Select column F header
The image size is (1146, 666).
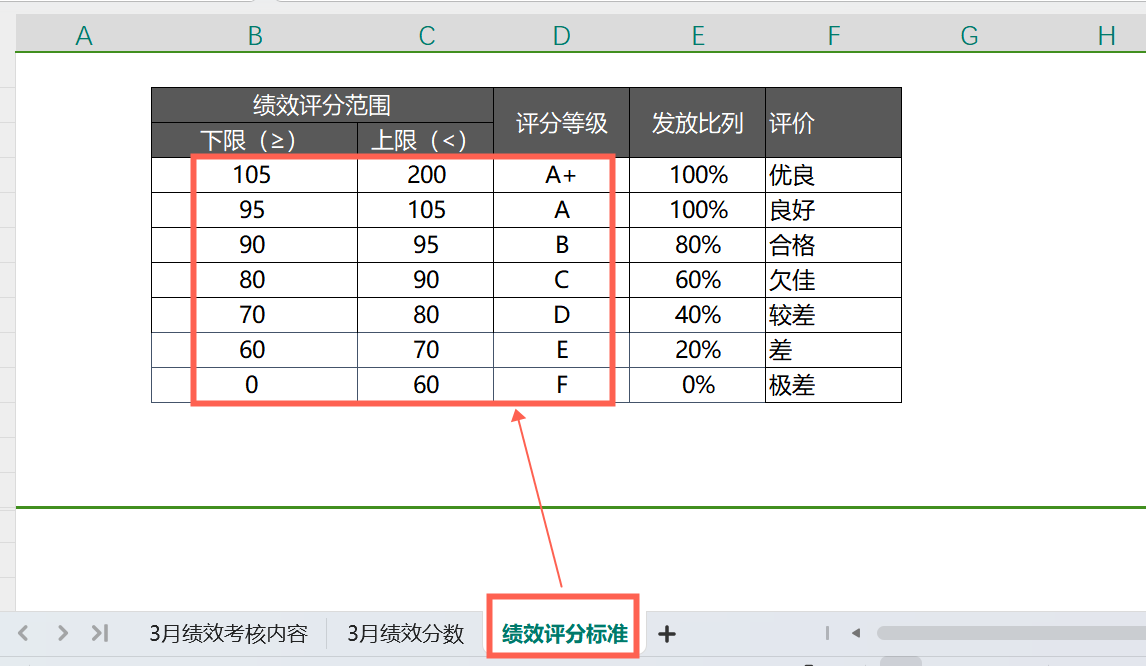834,35
